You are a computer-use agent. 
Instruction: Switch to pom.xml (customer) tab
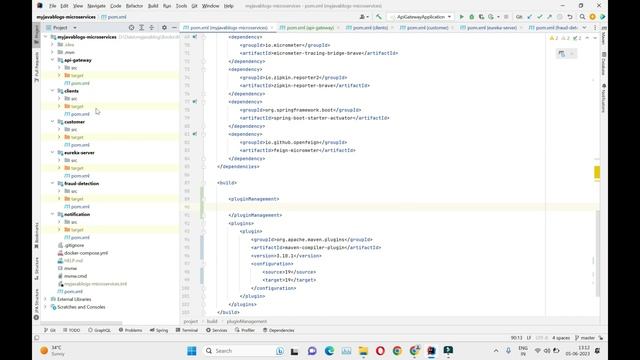[x=427, y=28]
